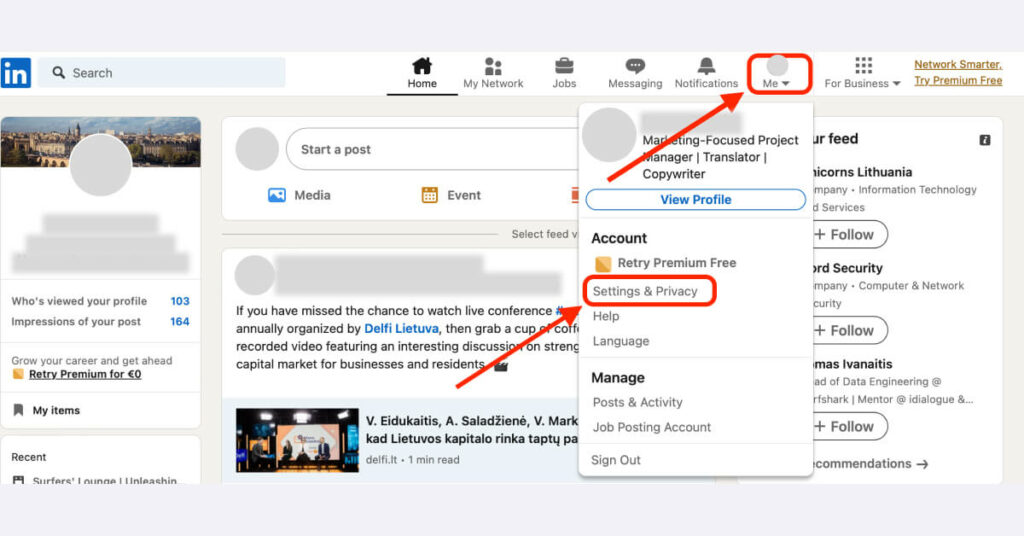Open the My Network icon
This screenshot has width=1024, height=536.
493,66
